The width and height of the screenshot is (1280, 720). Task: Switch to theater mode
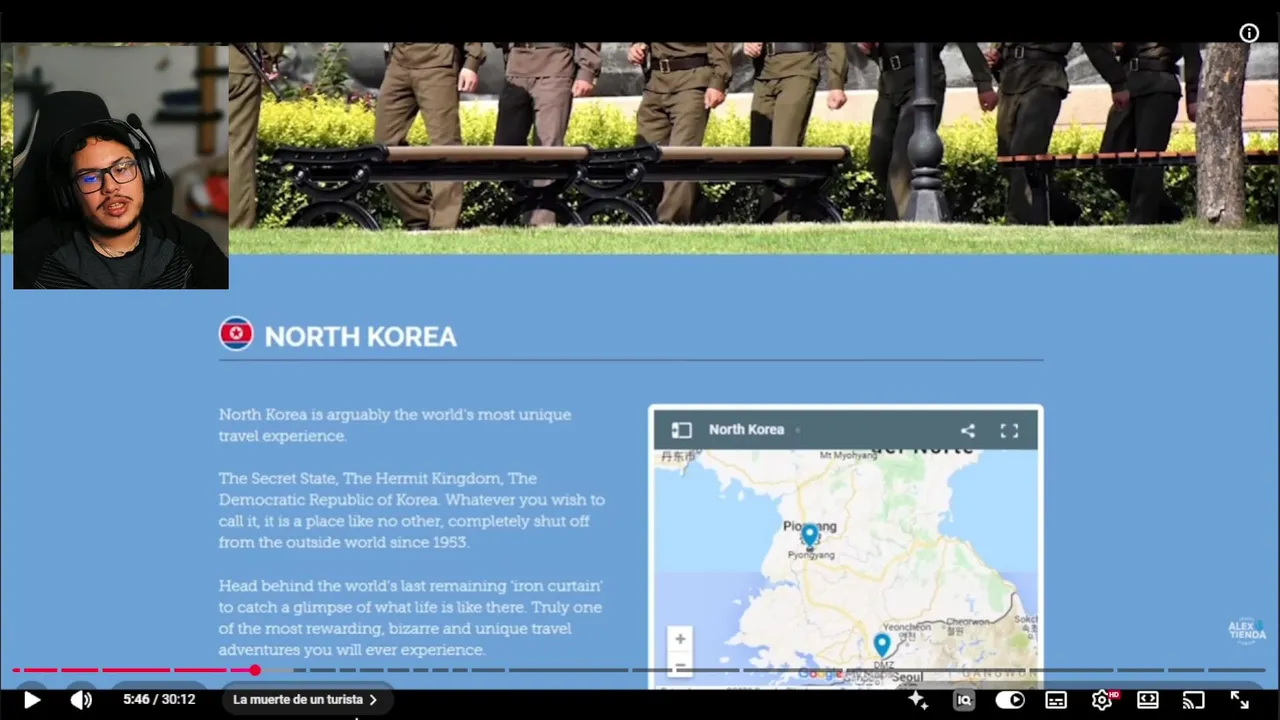[x=1148, y=700]
